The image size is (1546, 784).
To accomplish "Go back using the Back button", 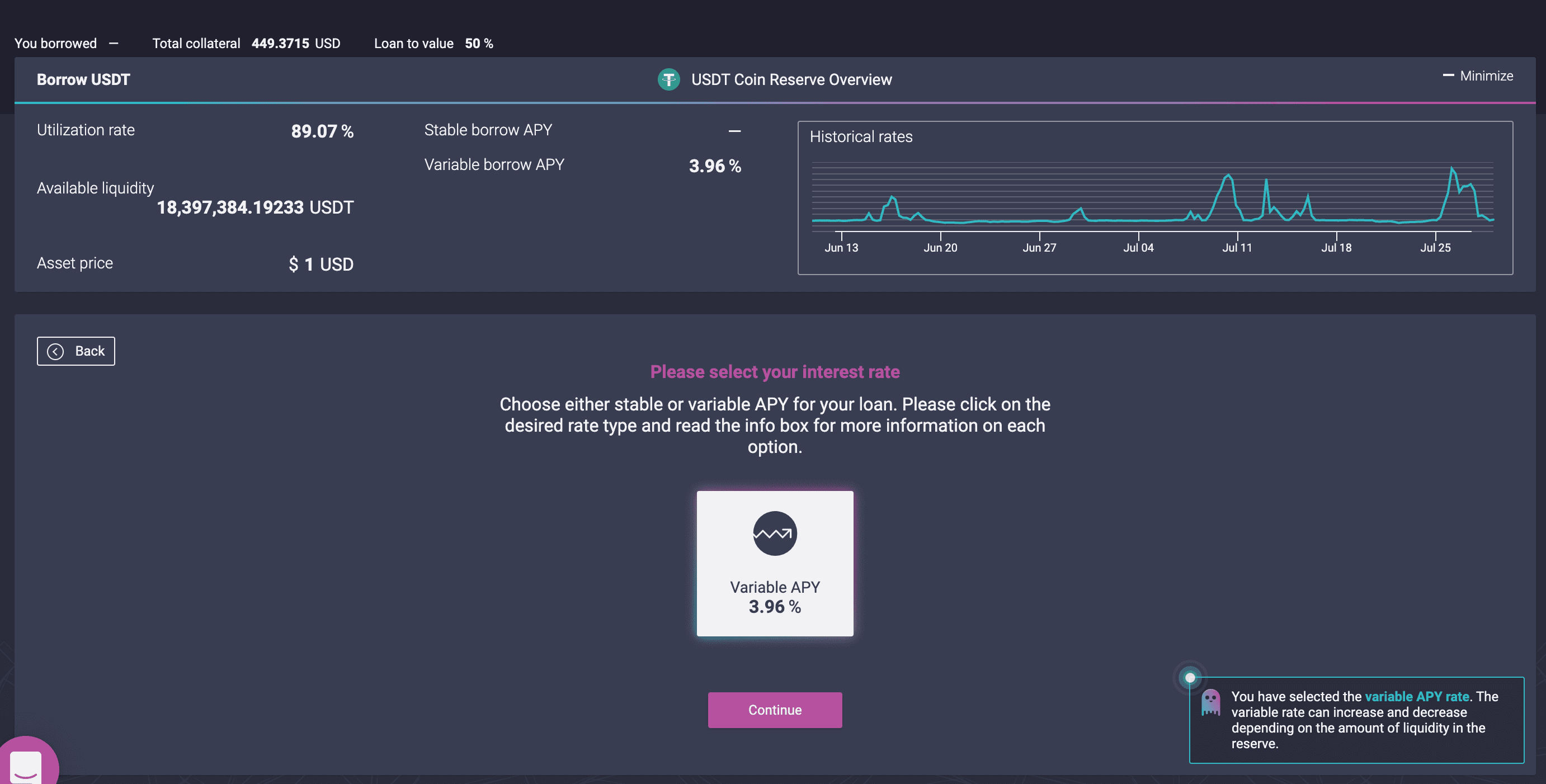I will point(76,352).
